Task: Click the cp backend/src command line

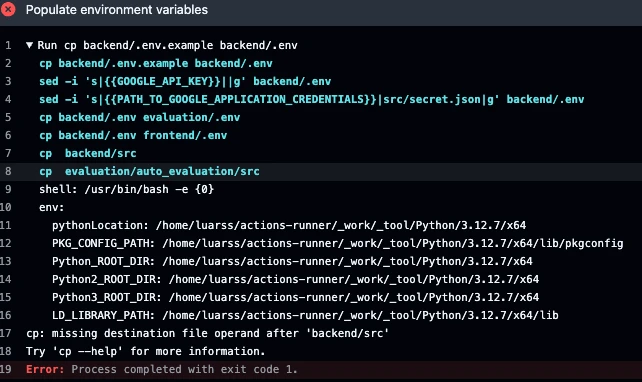Action: click(88, 153)
